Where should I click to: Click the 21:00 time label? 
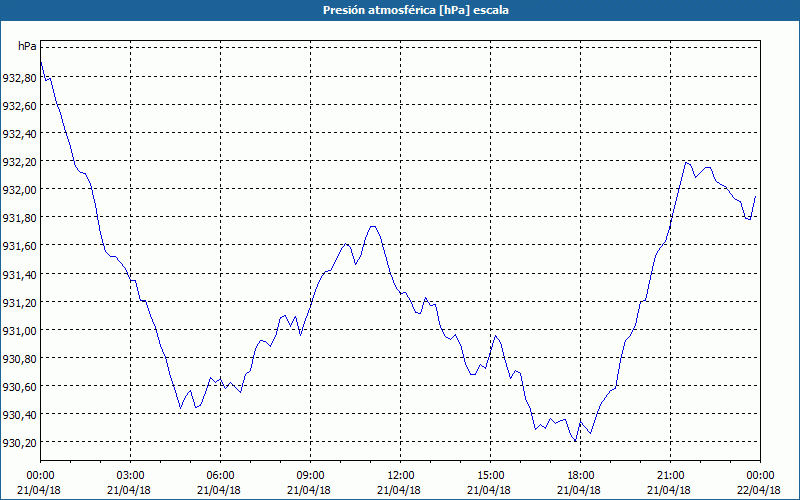[x=670, y=476]
